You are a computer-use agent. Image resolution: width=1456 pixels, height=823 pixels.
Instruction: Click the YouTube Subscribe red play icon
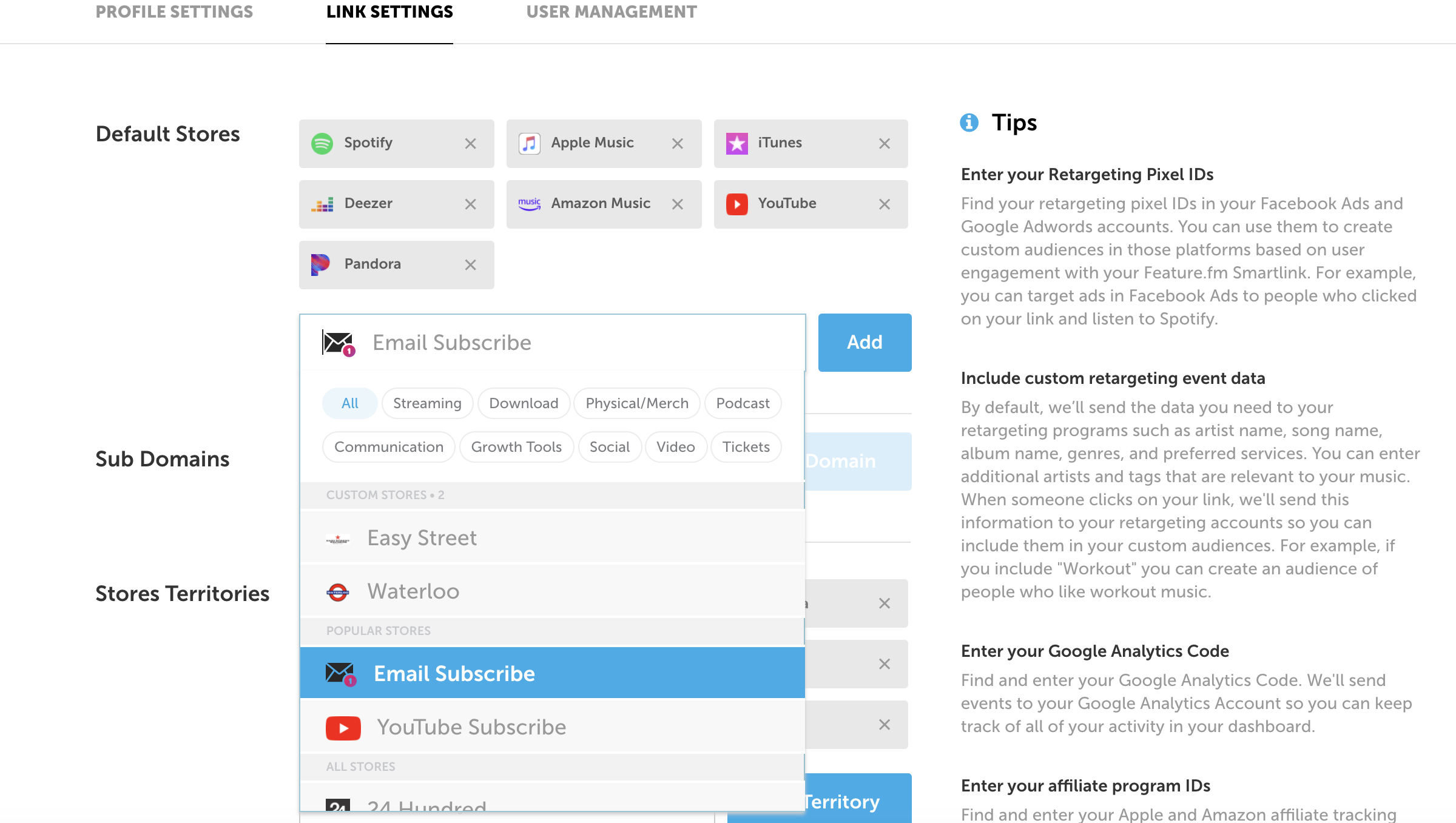click(x=343, y=728)
